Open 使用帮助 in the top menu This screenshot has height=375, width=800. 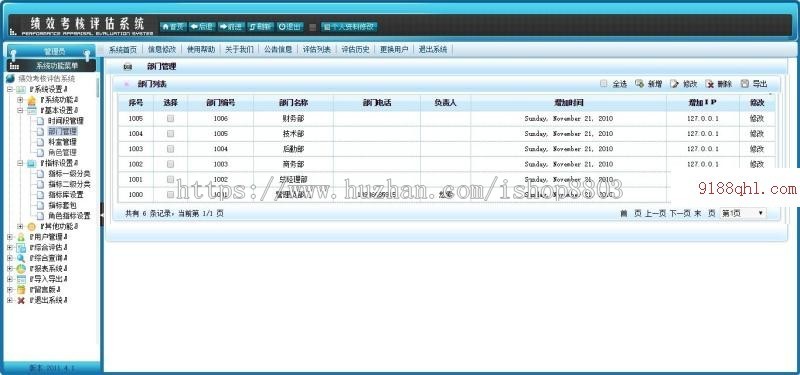201,49
